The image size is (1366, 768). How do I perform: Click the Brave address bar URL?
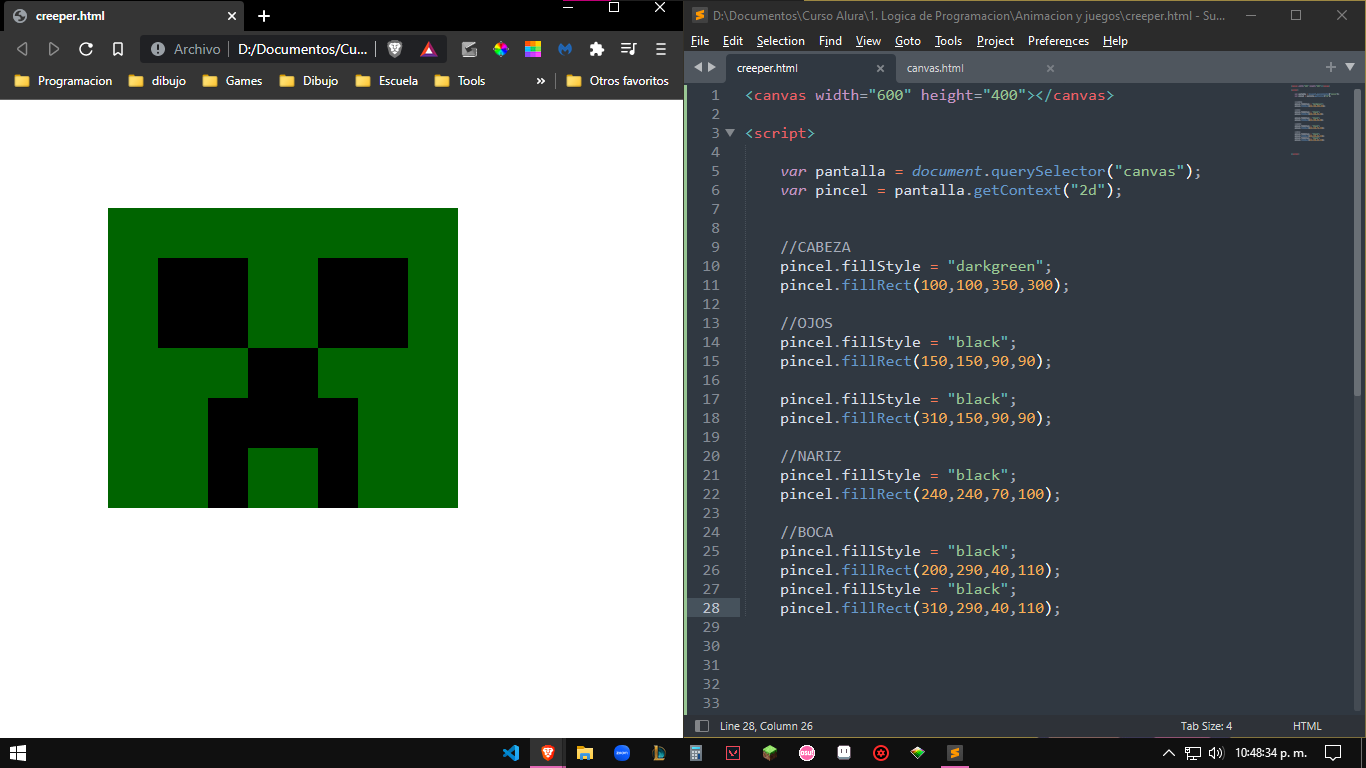coord(302,49)
